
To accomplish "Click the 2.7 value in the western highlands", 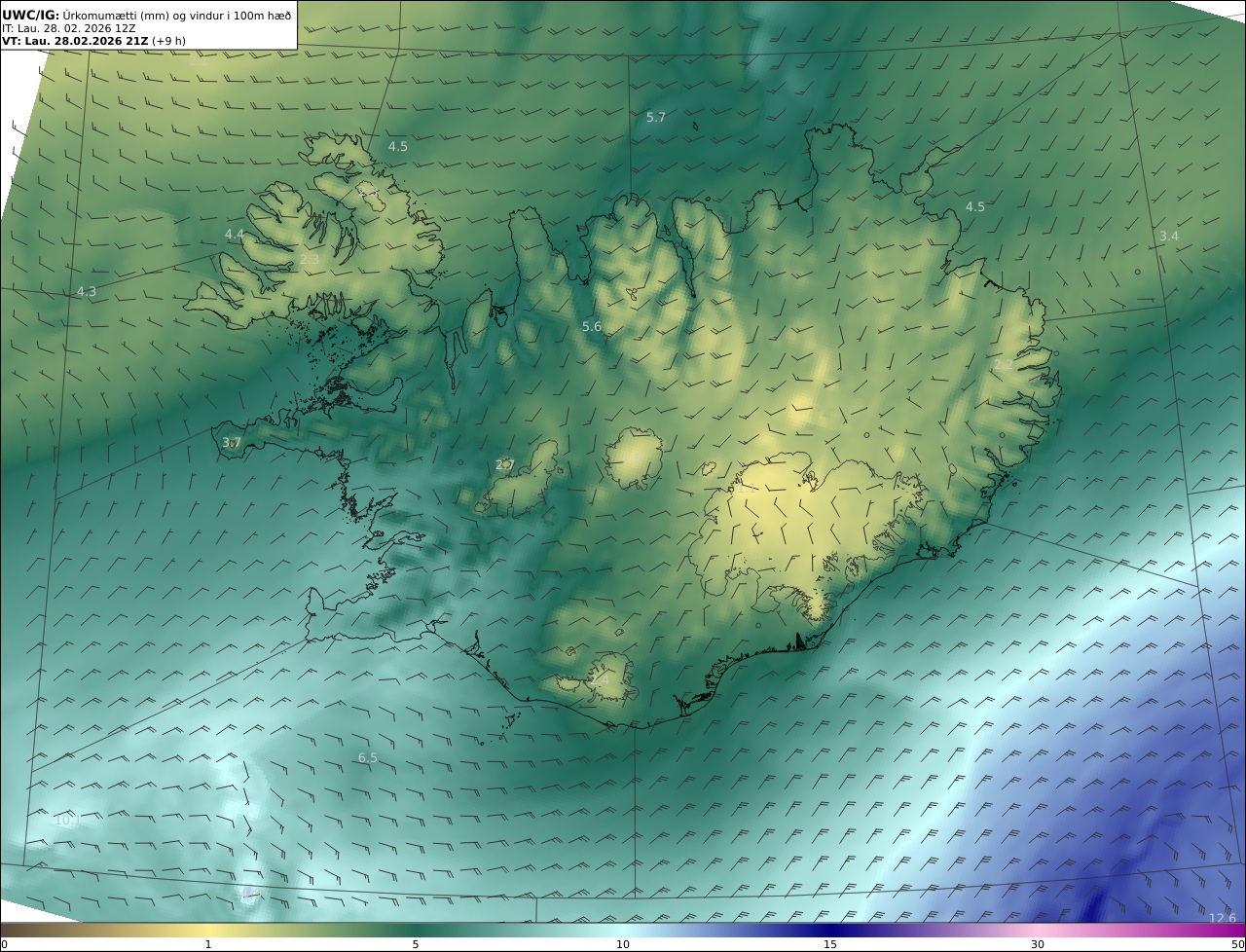I will click(x=504, y=464).
